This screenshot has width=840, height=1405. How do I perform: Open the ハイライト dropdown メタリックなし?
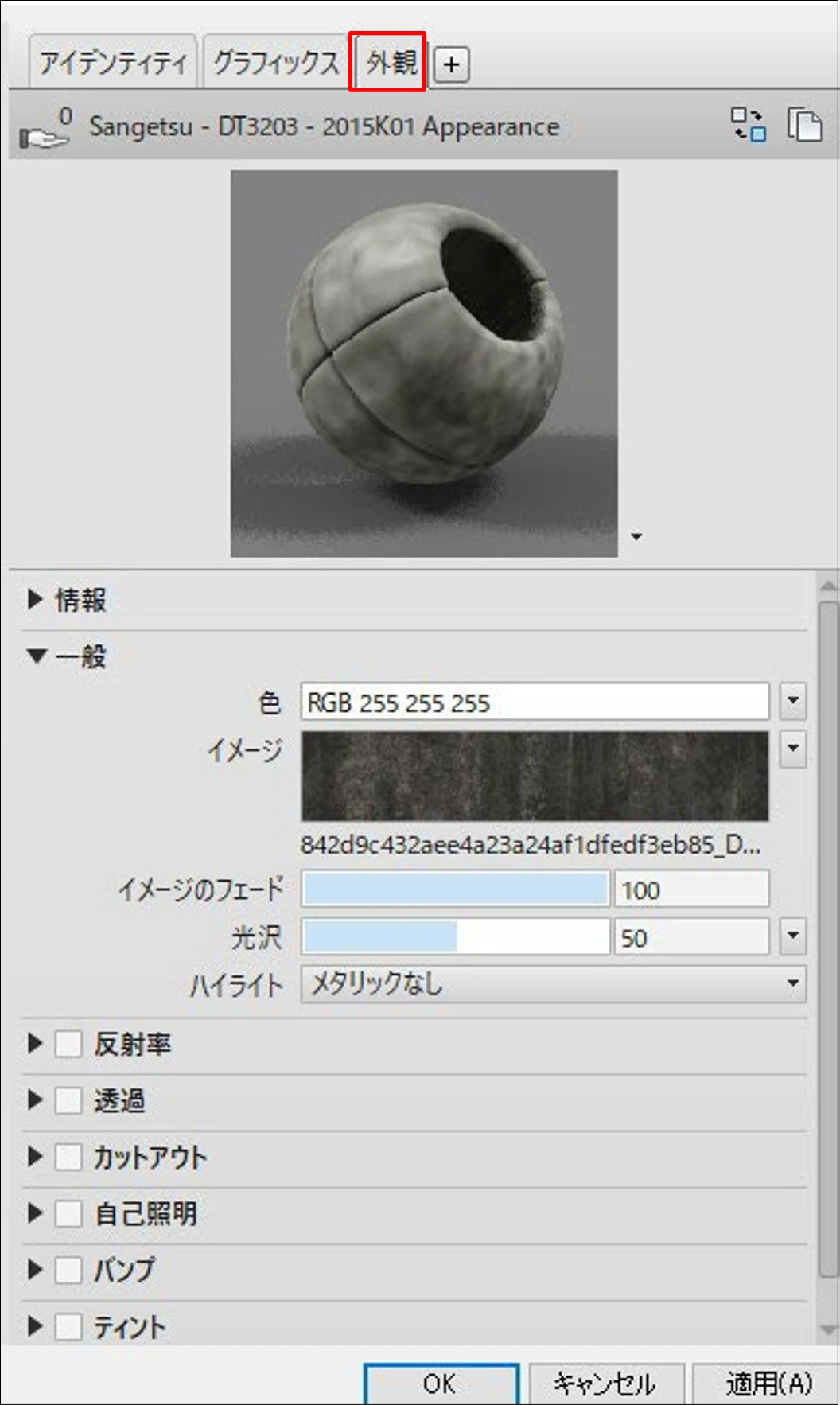click(554, 983)
